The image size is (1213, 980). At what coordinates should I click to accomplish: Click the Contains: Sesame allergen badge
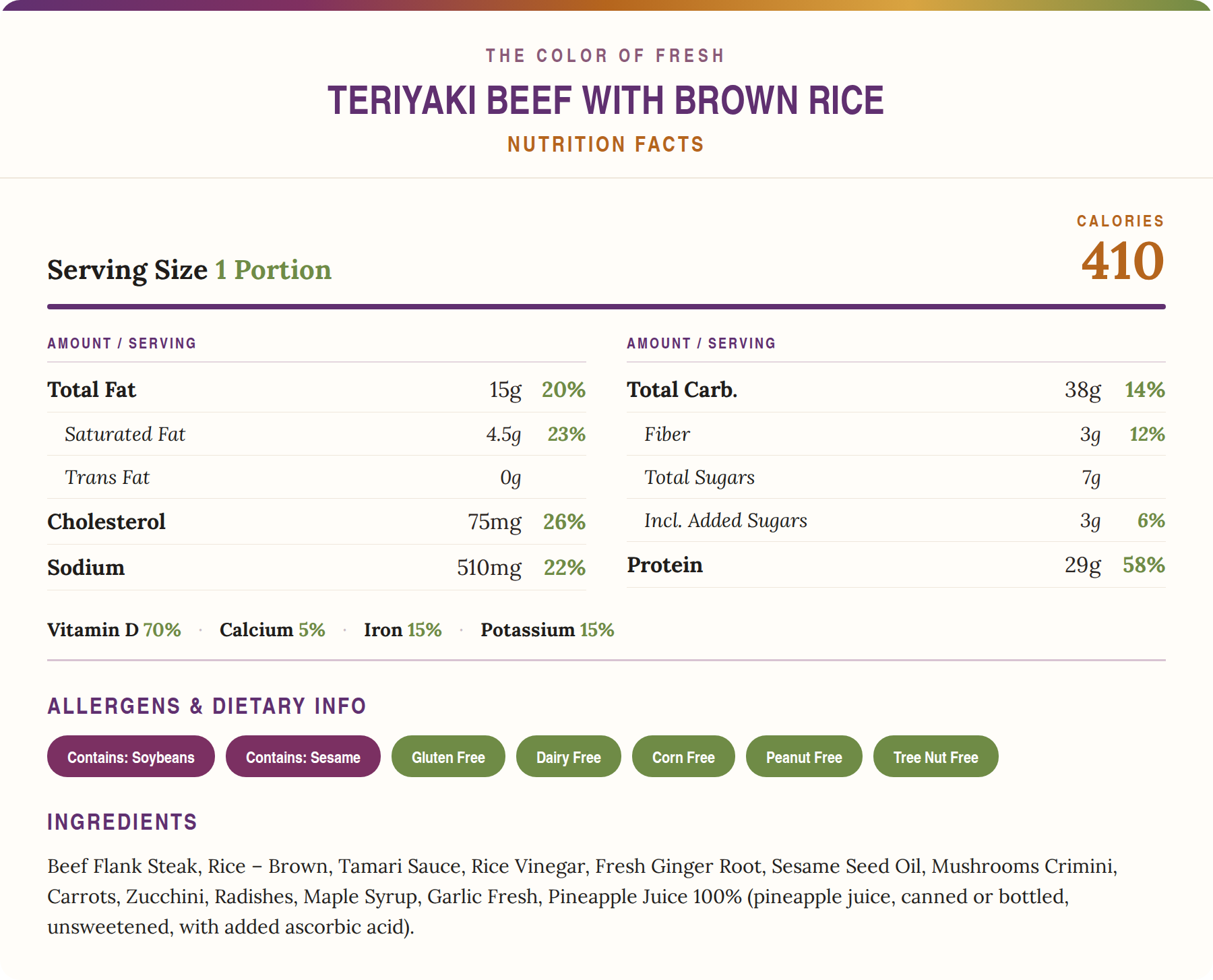click(x=303, y=756)
